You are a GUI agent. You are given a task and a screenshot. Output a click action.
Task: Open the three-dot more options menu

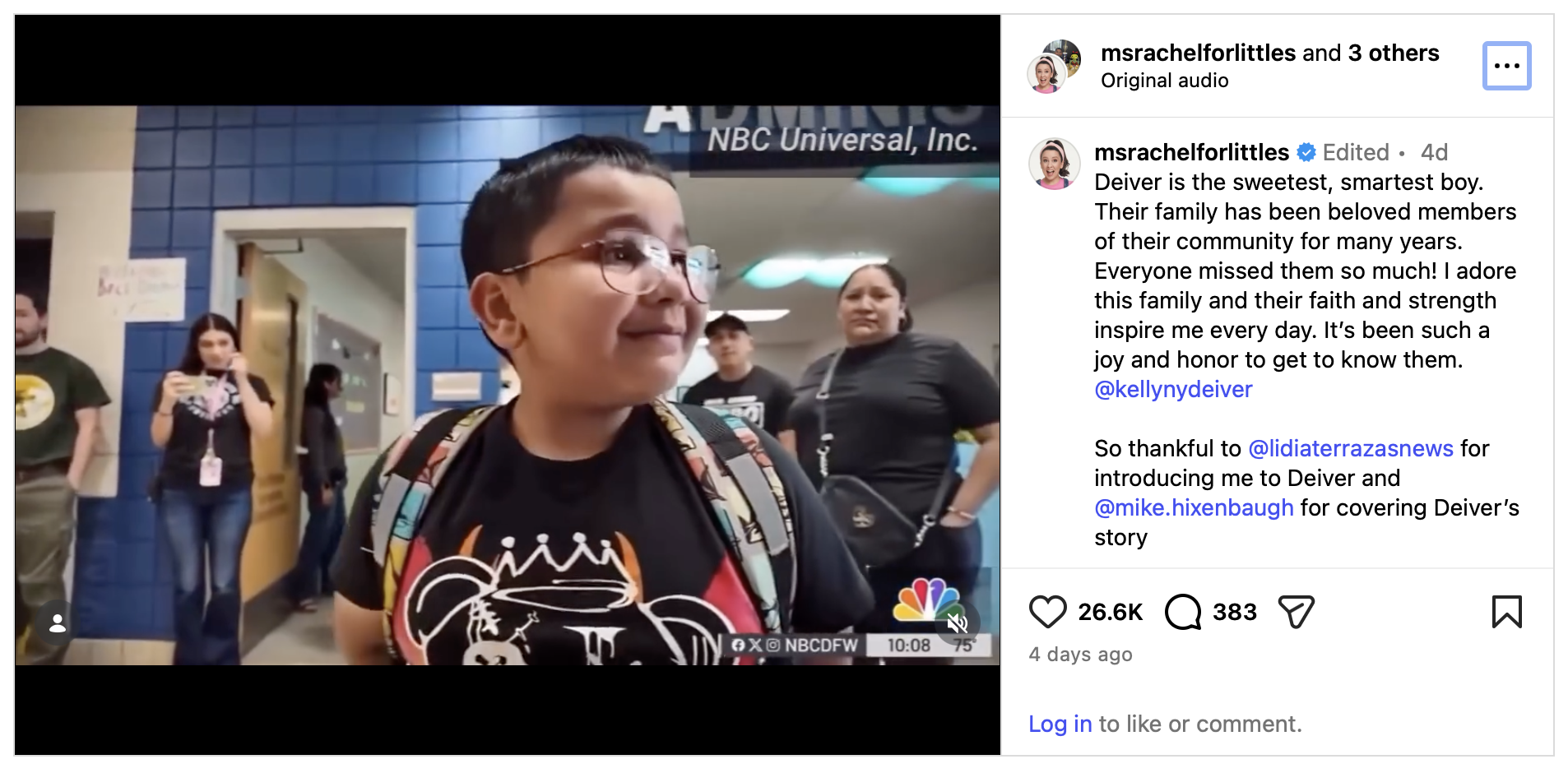click(x=1506, y=66)
